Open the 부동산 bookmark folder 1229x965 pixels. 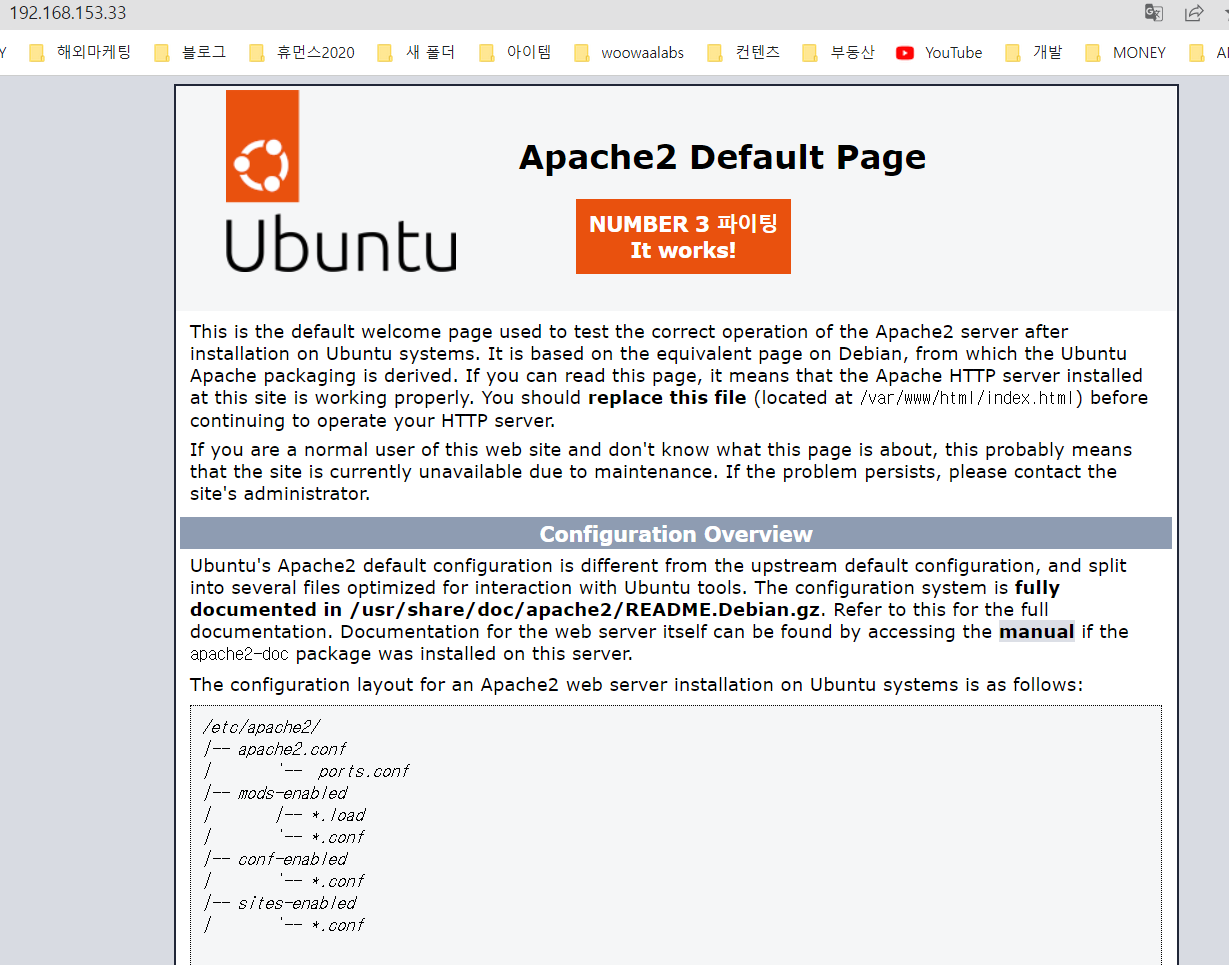pyautogui.click(x=840, y=53)
